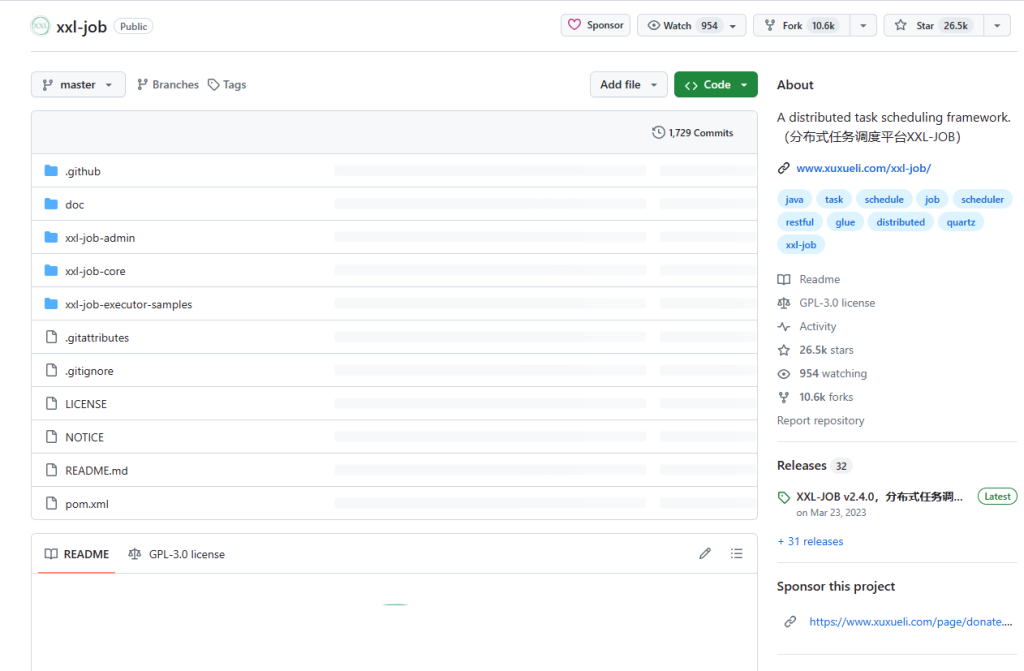Jump to Readme in About sidebar
Screen dimensions: 1024x671
coord(820,279)
